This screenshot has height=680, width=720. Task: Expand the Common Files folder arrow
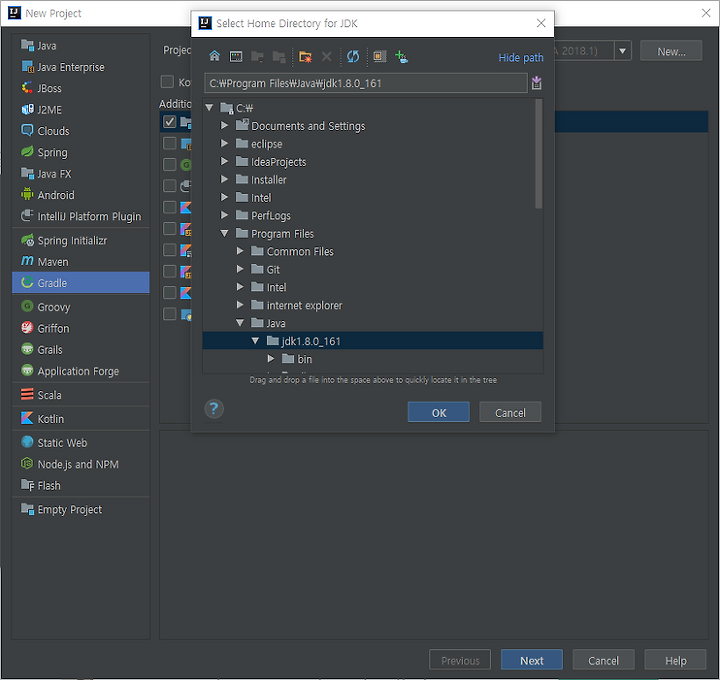coord(240,251)
